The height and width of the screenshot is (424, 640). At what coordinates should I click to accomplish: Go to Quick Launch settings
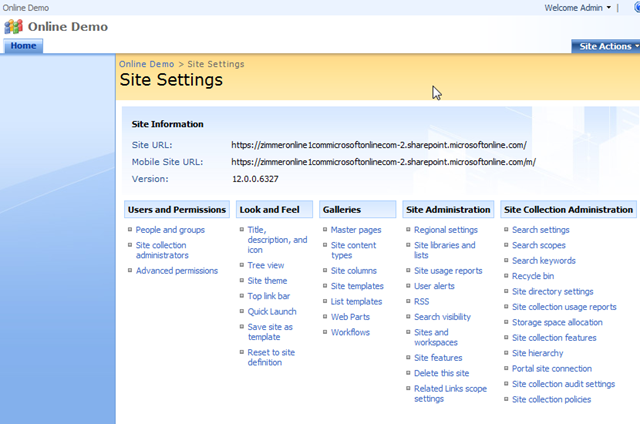pos(272,312)
